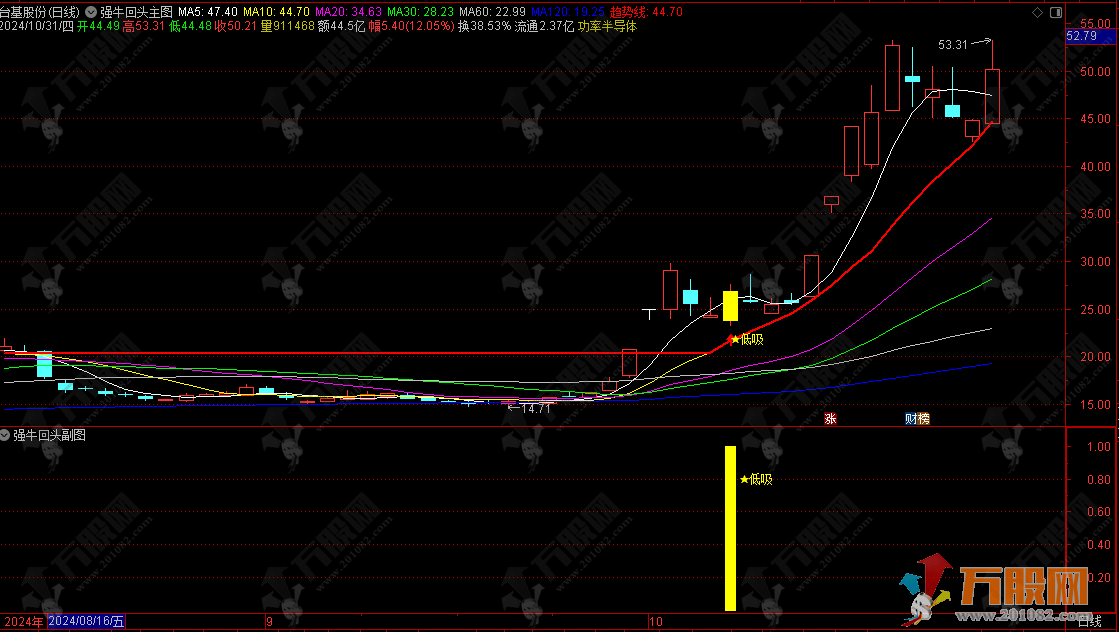
Task: Select the yellow signal candlestick in the main chart
Action: pos(730,305)
